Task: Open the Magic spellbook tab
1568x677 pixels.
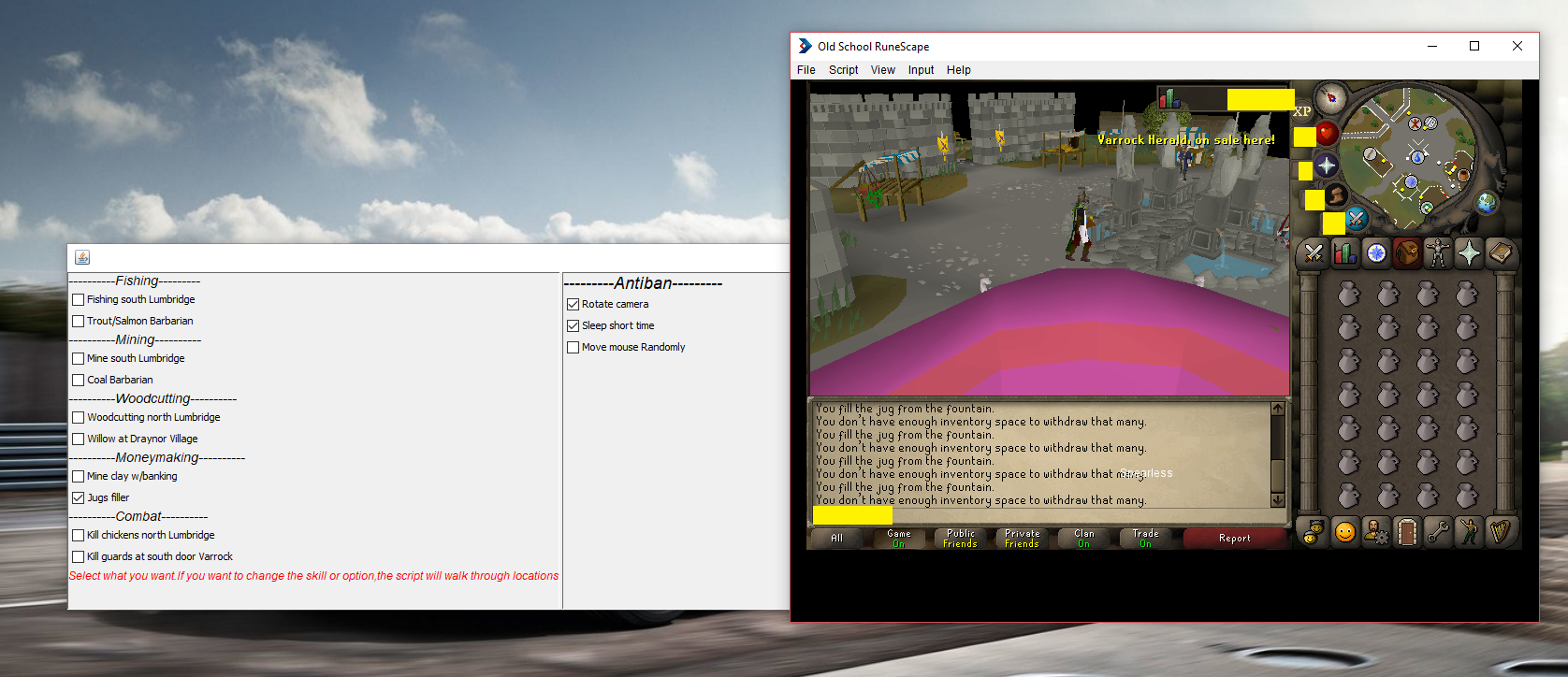Action: click(x=1501, y=253)
